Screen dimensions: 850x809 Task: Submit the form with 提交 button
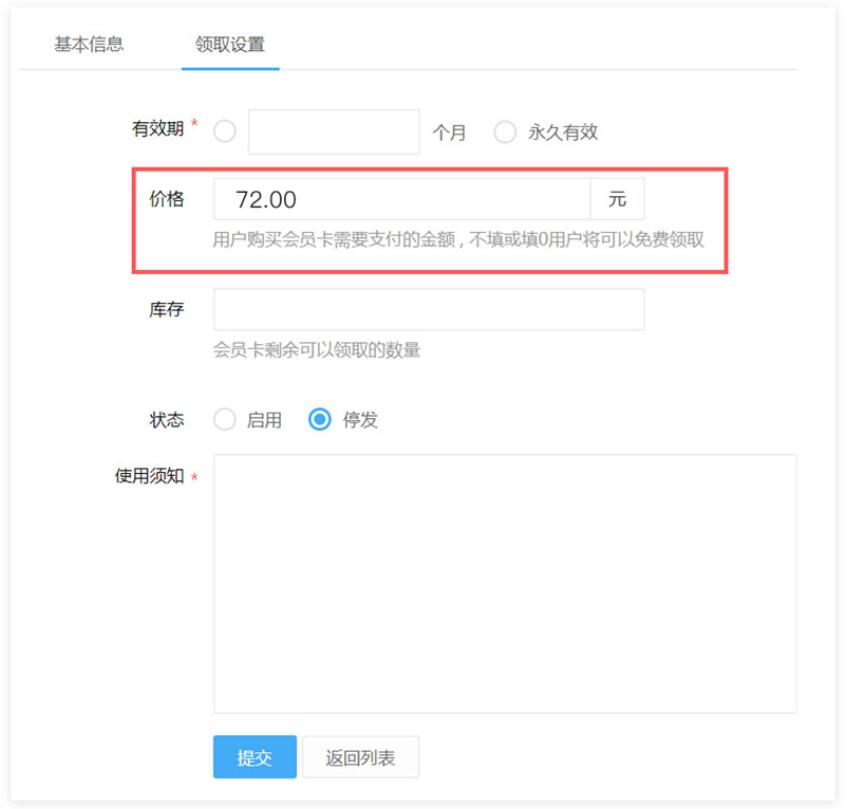255,757
